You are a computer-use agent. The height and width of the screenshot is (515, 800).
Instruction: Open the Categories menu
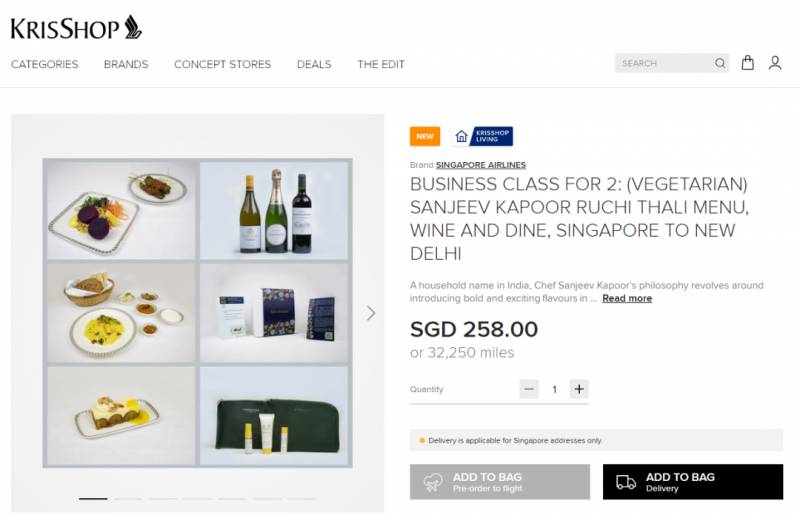point(44,64)
